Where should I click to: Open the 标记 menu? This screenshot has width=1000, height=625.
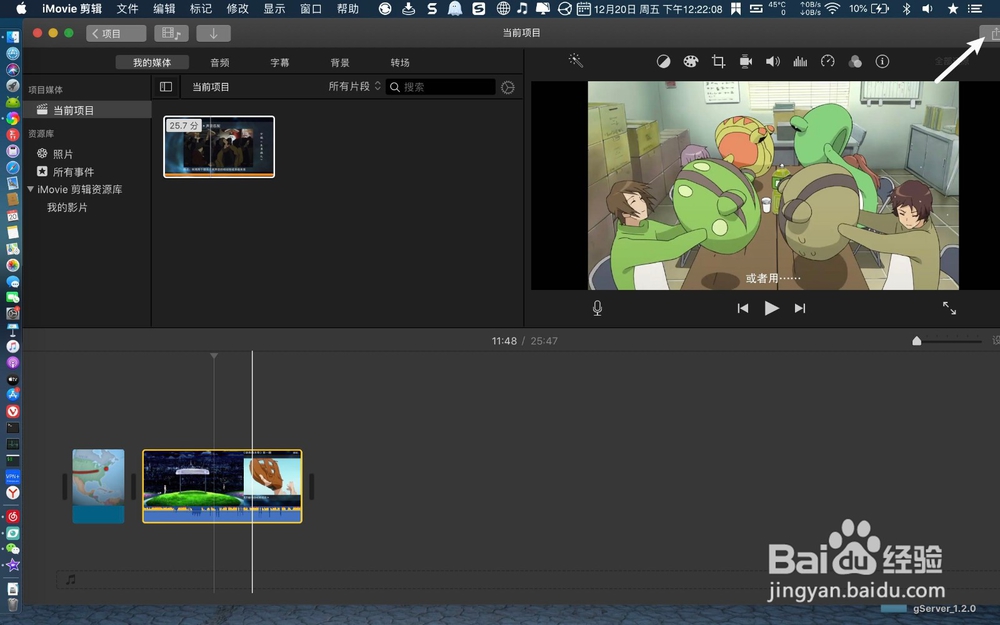tap(201, 9)
